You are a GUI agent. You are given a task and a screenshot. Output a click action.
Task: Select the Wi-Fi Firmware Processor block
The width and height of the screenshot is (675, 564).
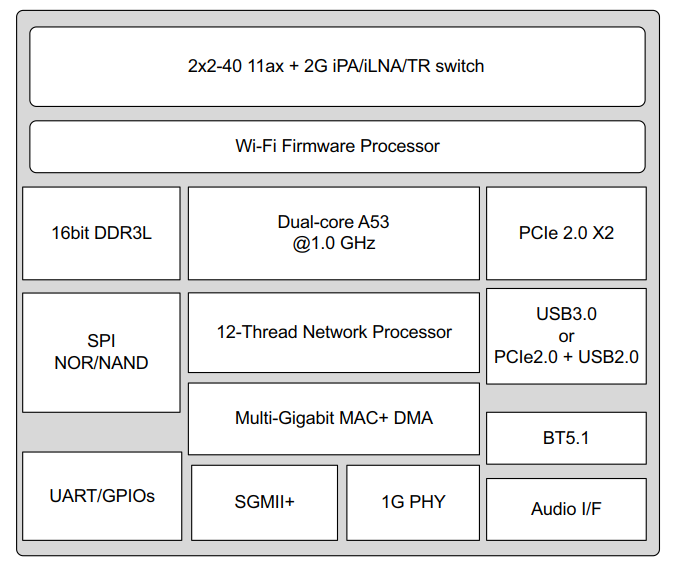(337, 146)
